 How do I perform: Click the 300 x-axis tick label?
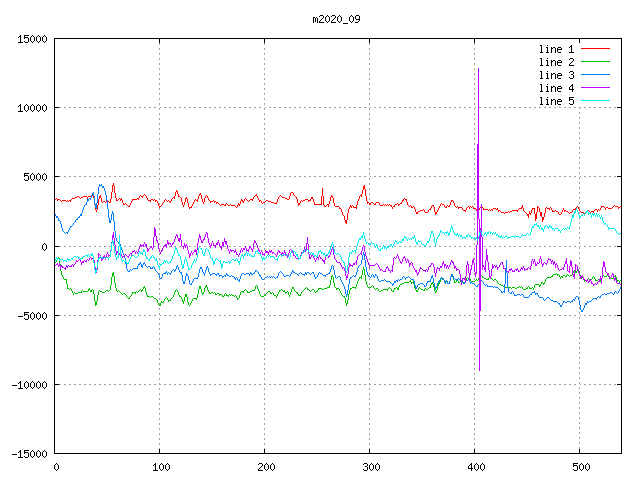click(x=369, y=467)
